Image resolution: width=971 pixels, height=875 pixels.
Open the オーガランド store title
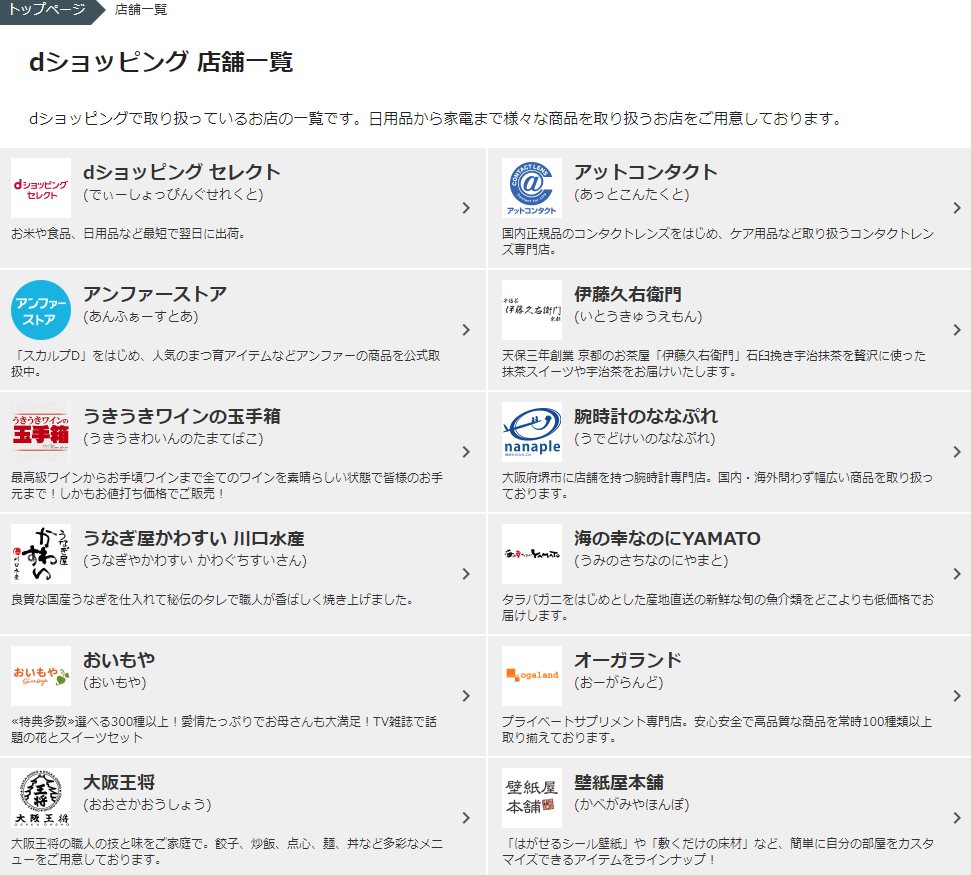tap(627, 660)
